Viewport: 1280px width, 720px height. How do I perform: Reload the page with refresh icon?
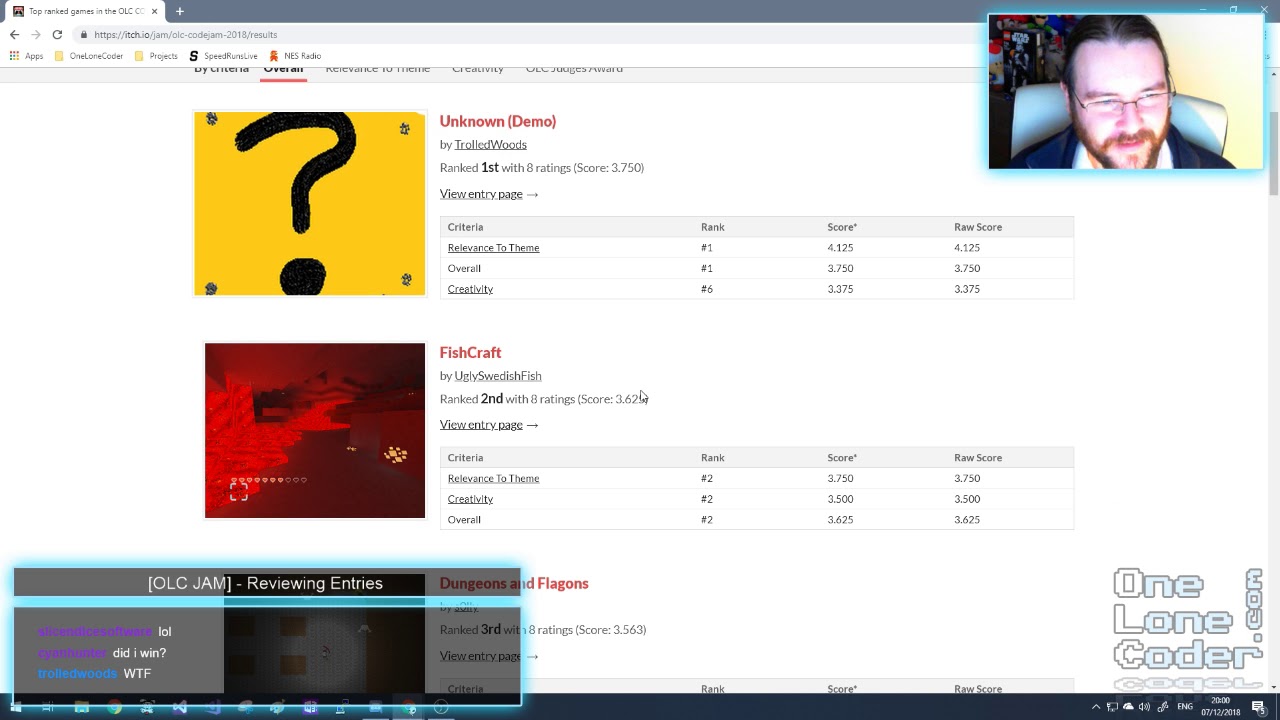click(57, 34)
